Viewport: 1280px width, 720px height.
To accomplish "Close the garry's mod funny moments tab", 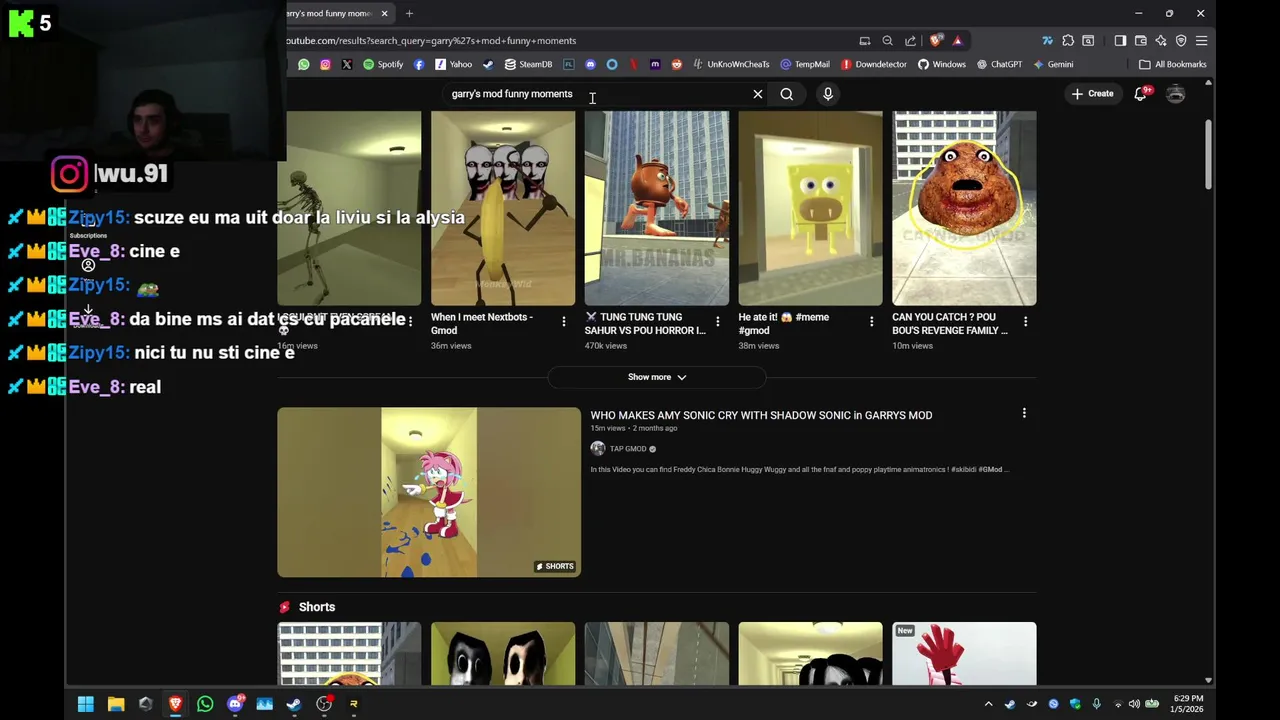I will [384, 13].
